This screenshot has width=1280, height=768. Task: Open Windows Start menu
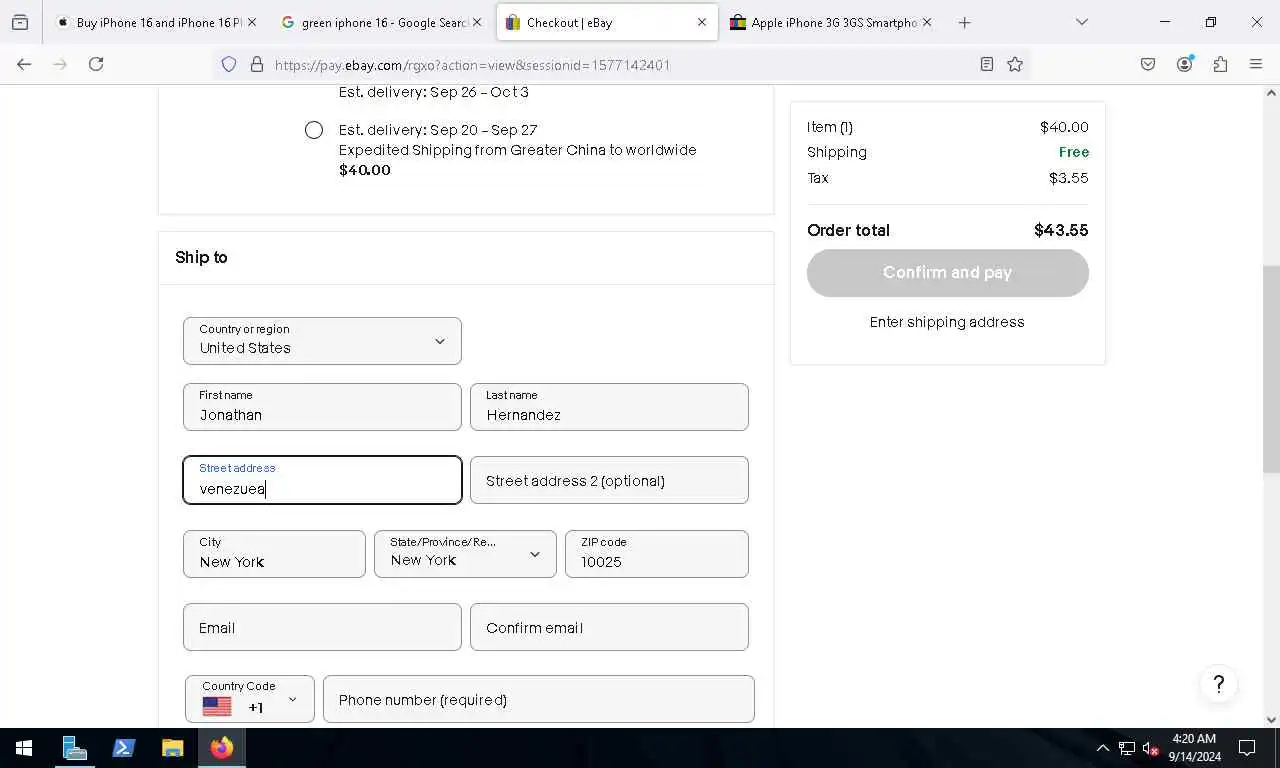click(24, 748)
